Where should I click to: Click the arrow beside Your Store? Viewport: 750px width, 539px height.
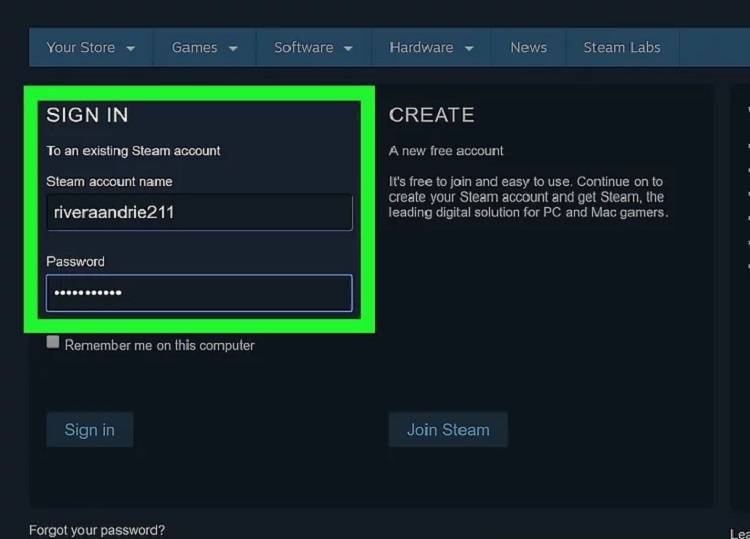point(131,48)
